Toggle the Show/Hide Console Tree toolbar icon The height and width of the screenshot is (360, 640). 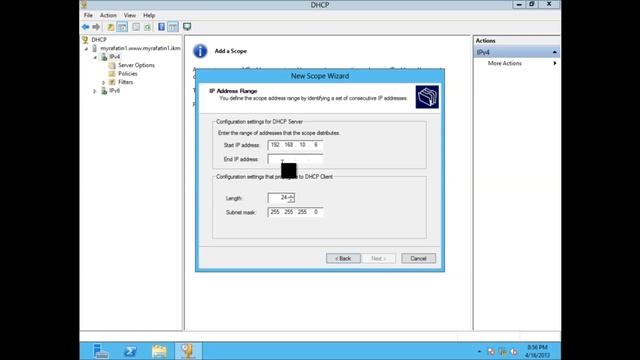122,27
